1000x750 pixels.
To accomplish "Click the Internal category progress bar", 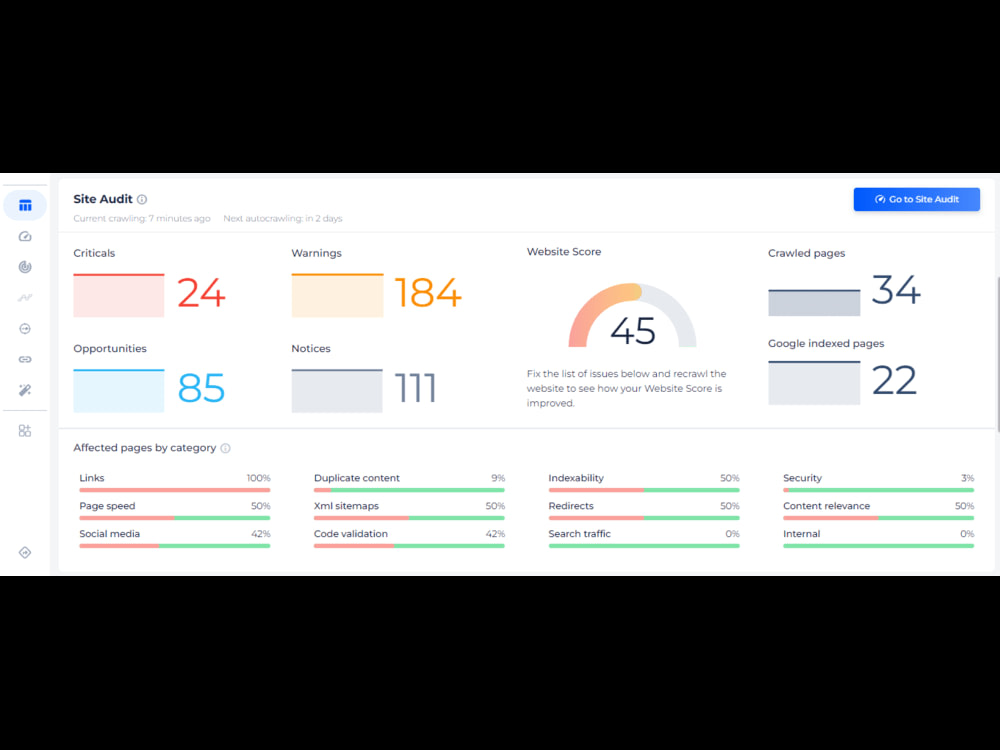I will coord(879,546).
